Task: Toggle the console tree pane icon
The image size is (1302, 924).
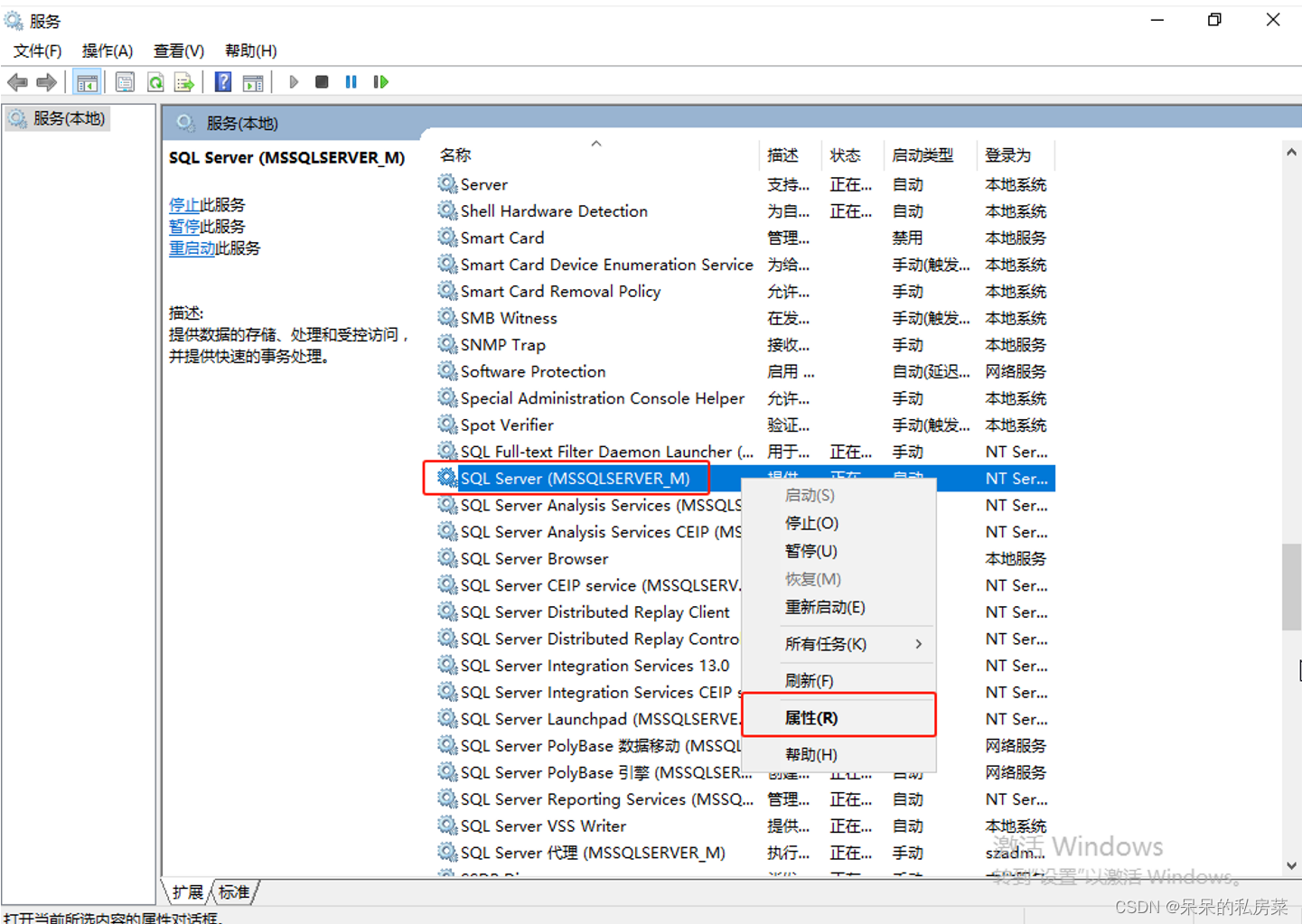Action: point(87,82)
